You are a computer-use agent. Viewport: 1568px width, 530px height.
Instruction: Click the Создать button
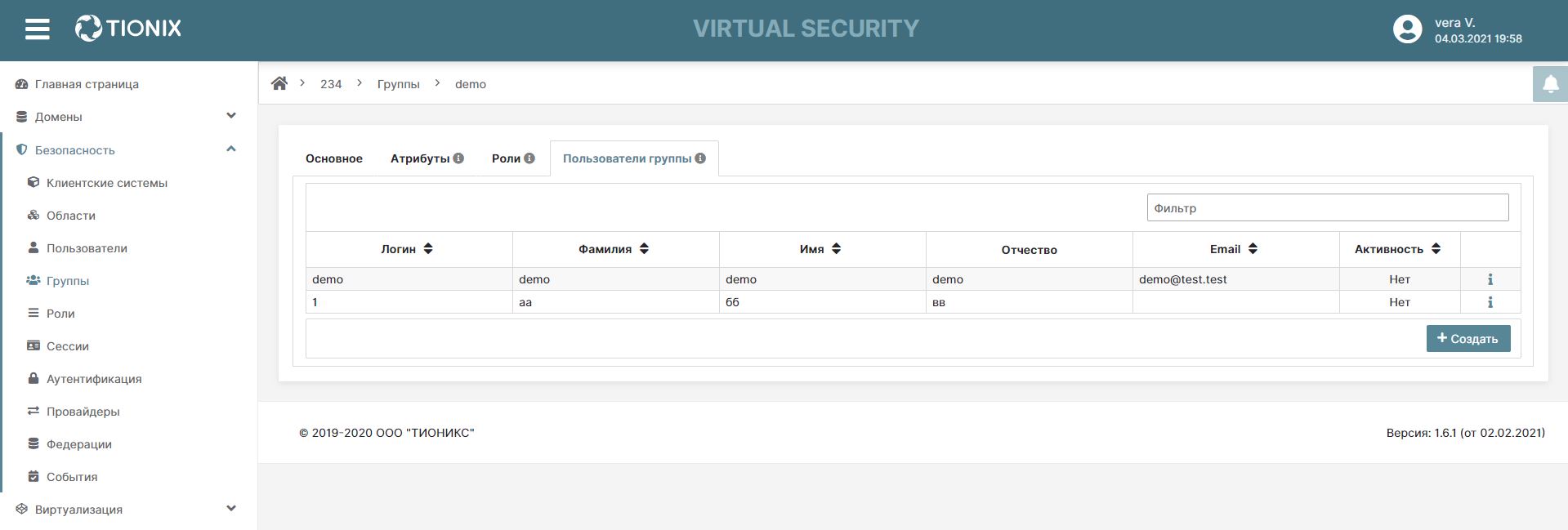(x=1467, y=338)
